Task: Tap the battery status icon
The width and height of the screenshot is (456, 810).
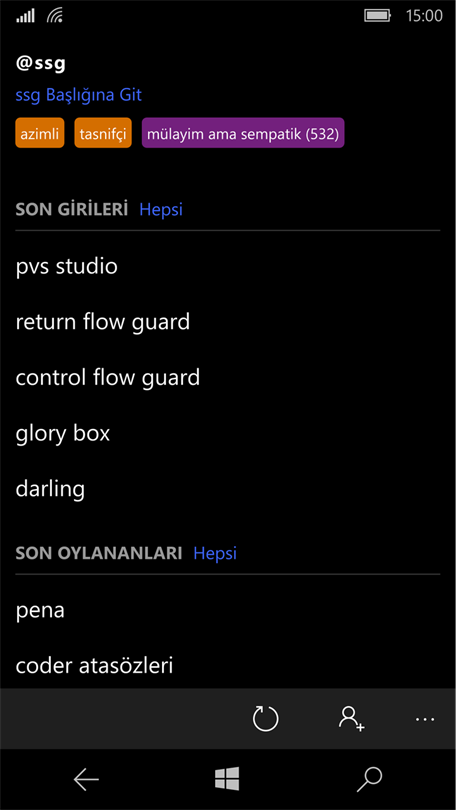Action: click(378, 15)
